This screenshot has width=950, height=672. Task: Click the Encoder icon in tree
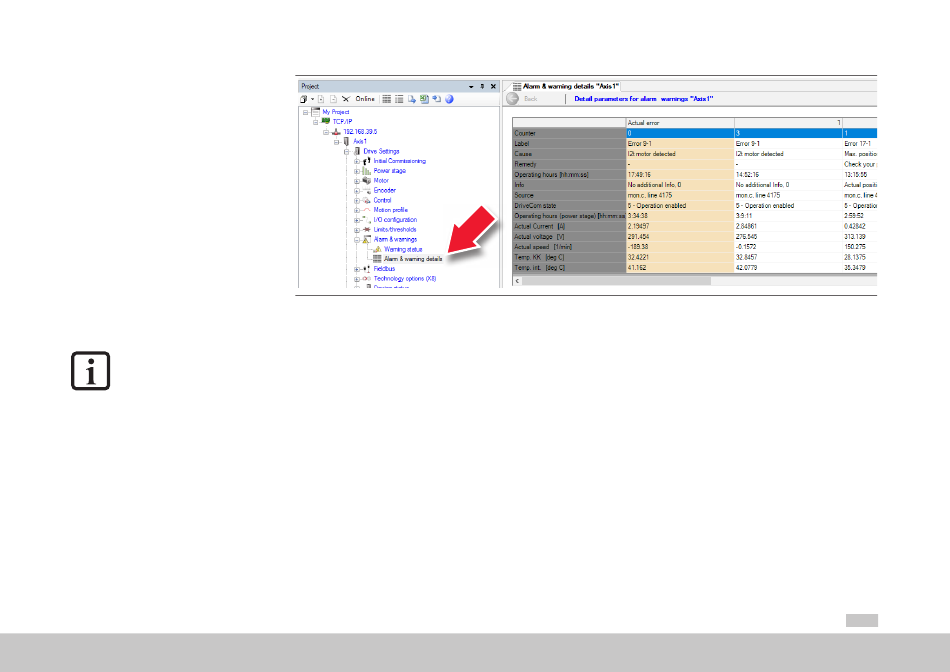point(367,190)
